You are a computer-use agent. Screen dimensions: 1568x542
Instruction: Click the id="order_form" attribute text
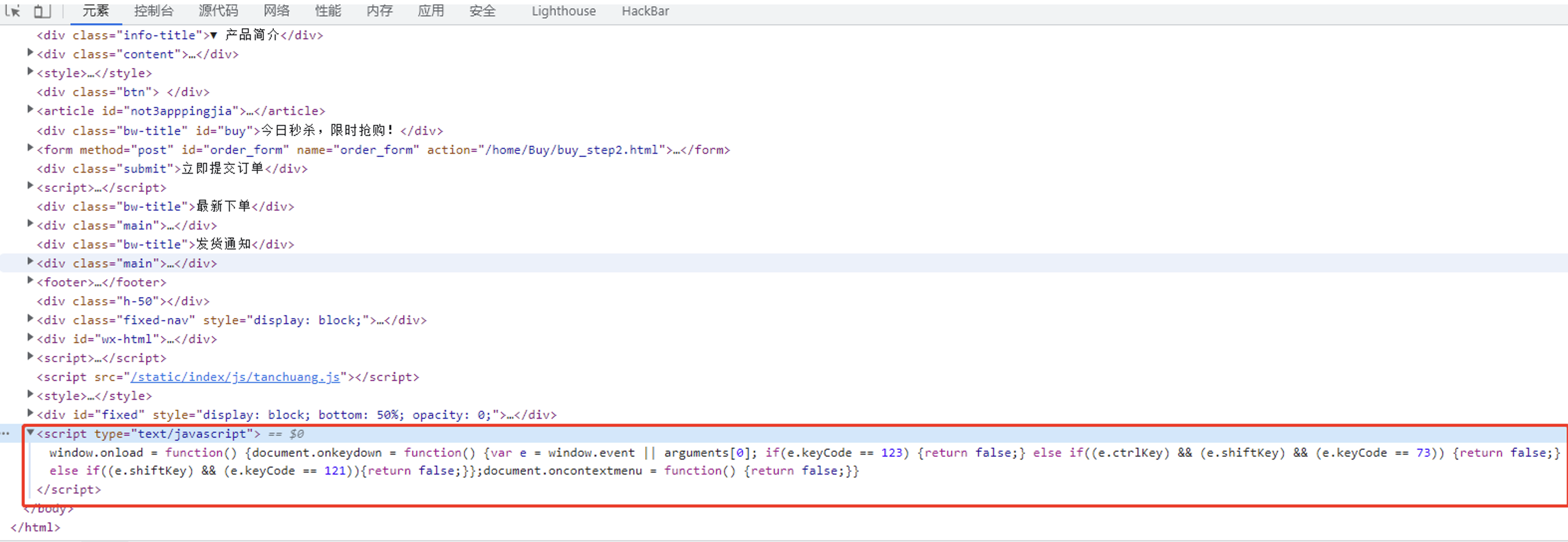(x=235, y=150)
